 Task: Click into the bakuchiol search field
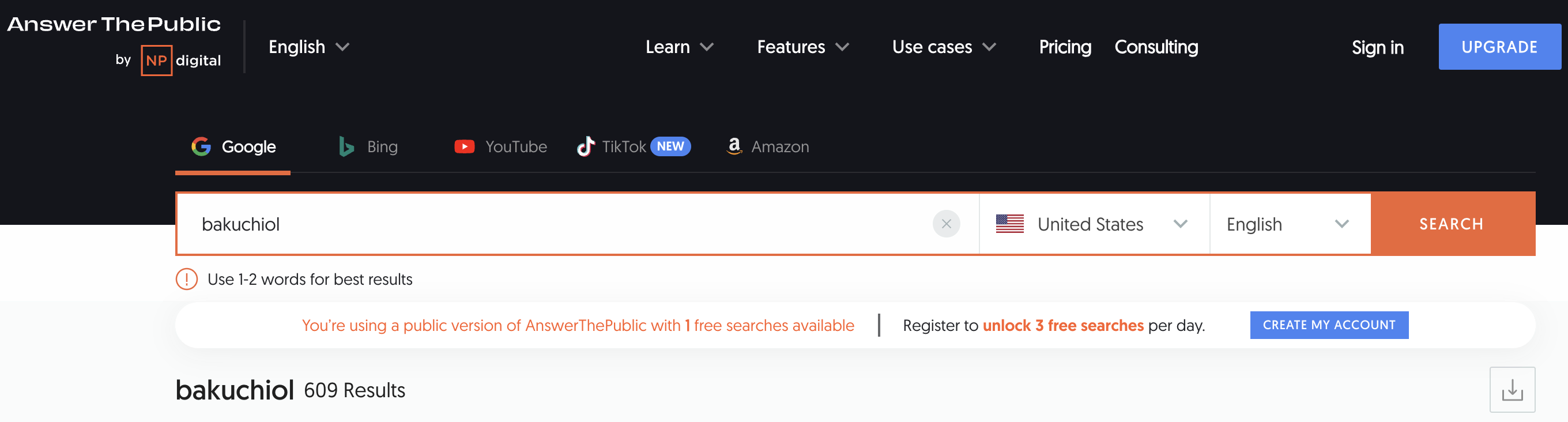pos(548,224)
